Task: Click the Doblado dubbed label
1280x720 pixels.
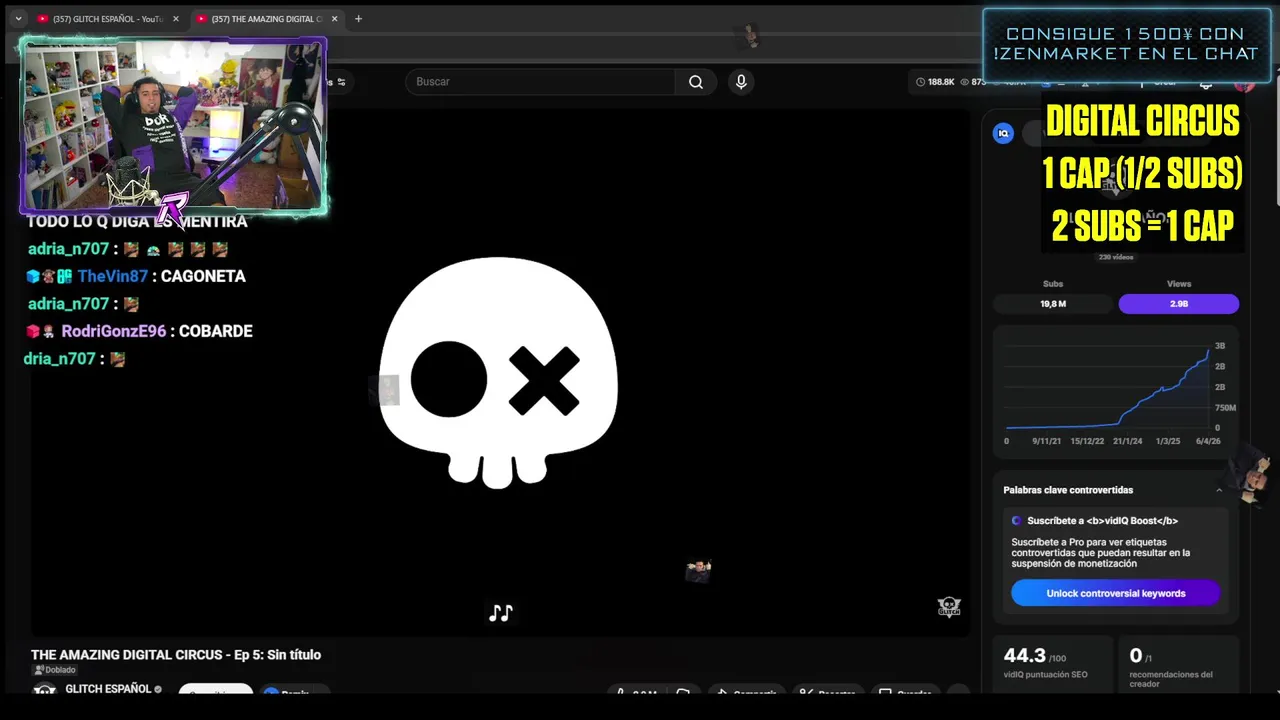Action: click(55, 670)
